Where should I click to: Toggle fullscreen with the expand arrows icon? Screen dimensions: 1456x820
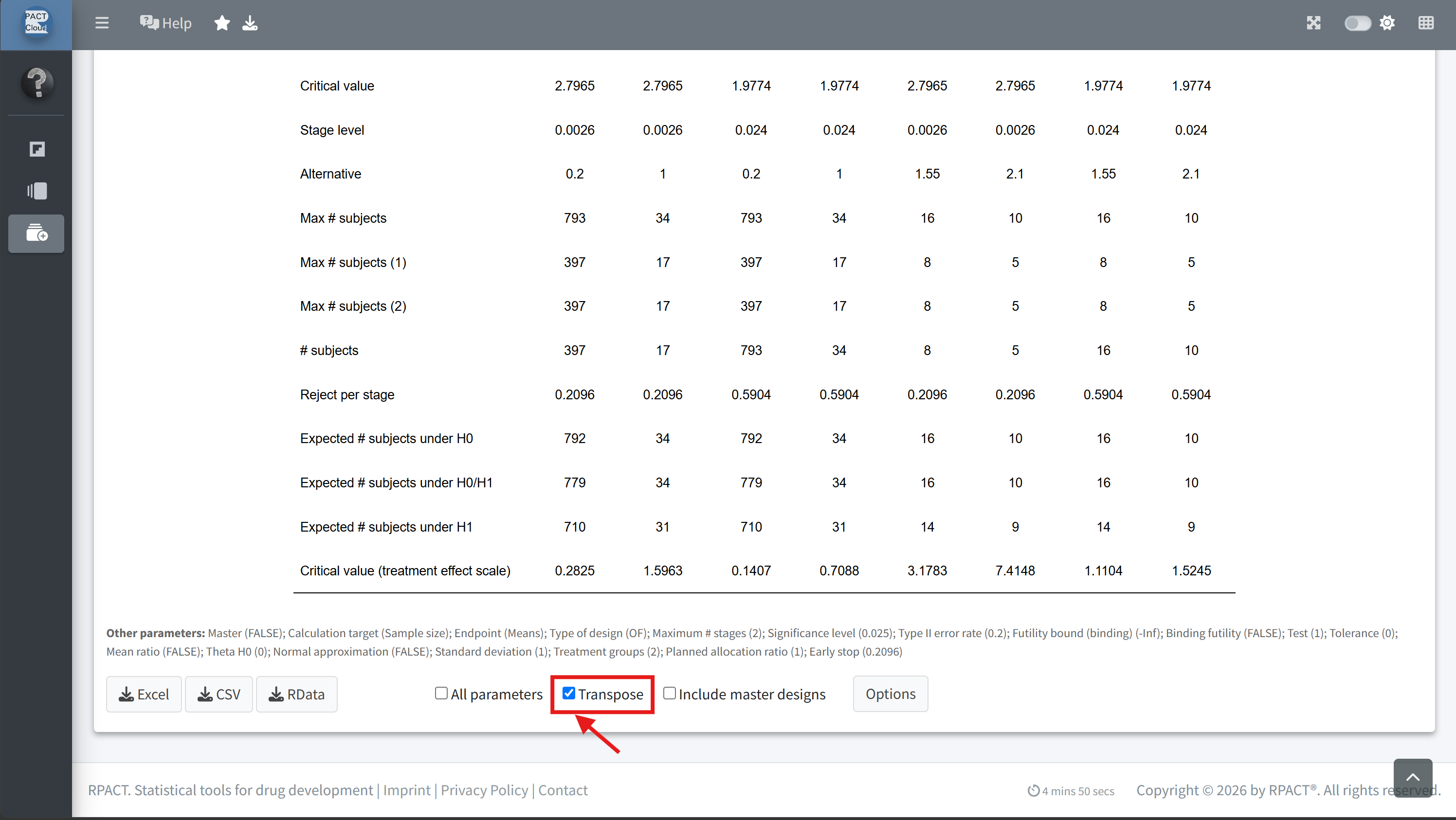click(x=1313, y=23)
